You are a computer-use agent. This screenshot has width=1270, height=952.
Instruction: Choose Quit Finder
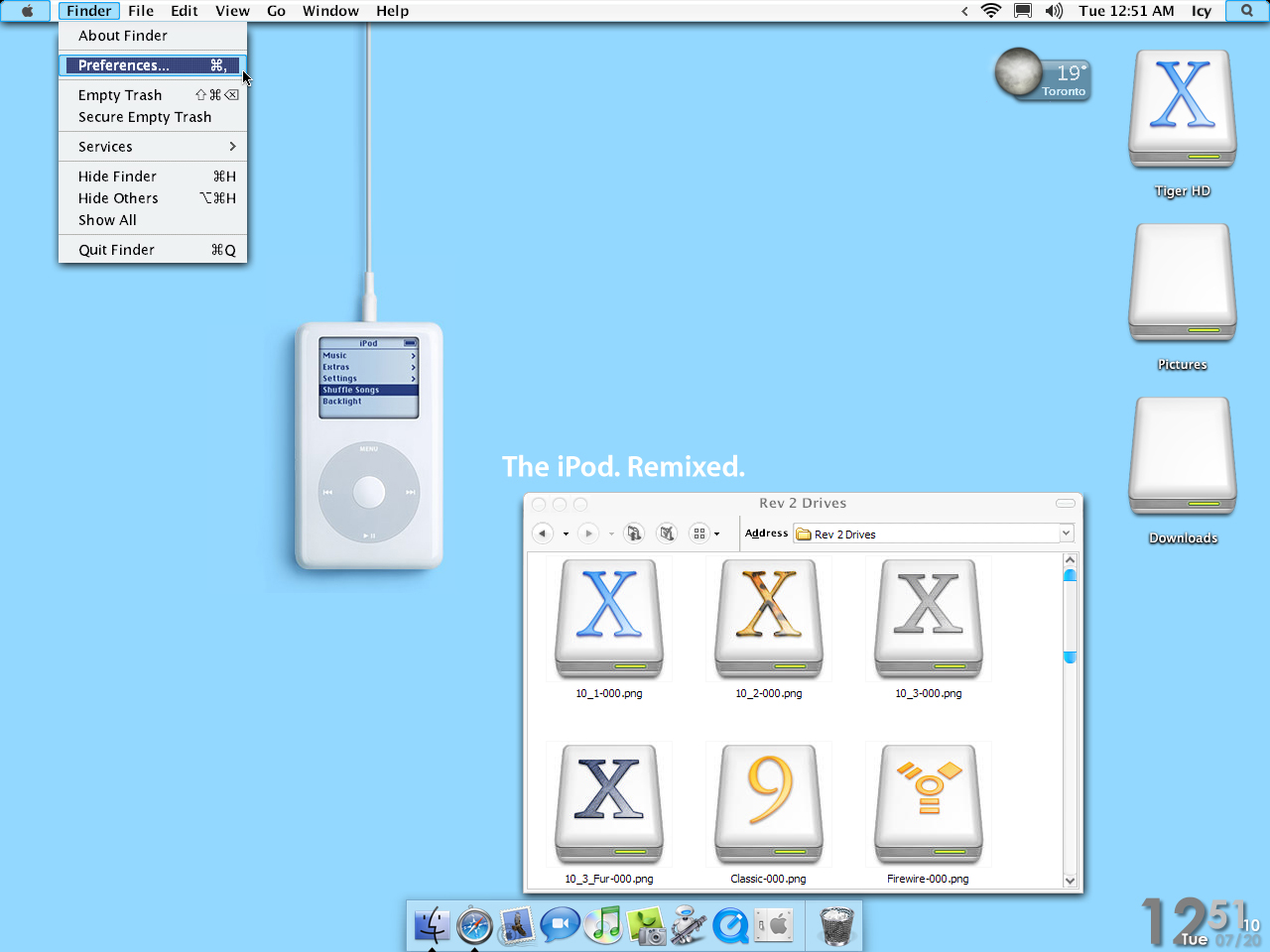click(x=153, y=250)
